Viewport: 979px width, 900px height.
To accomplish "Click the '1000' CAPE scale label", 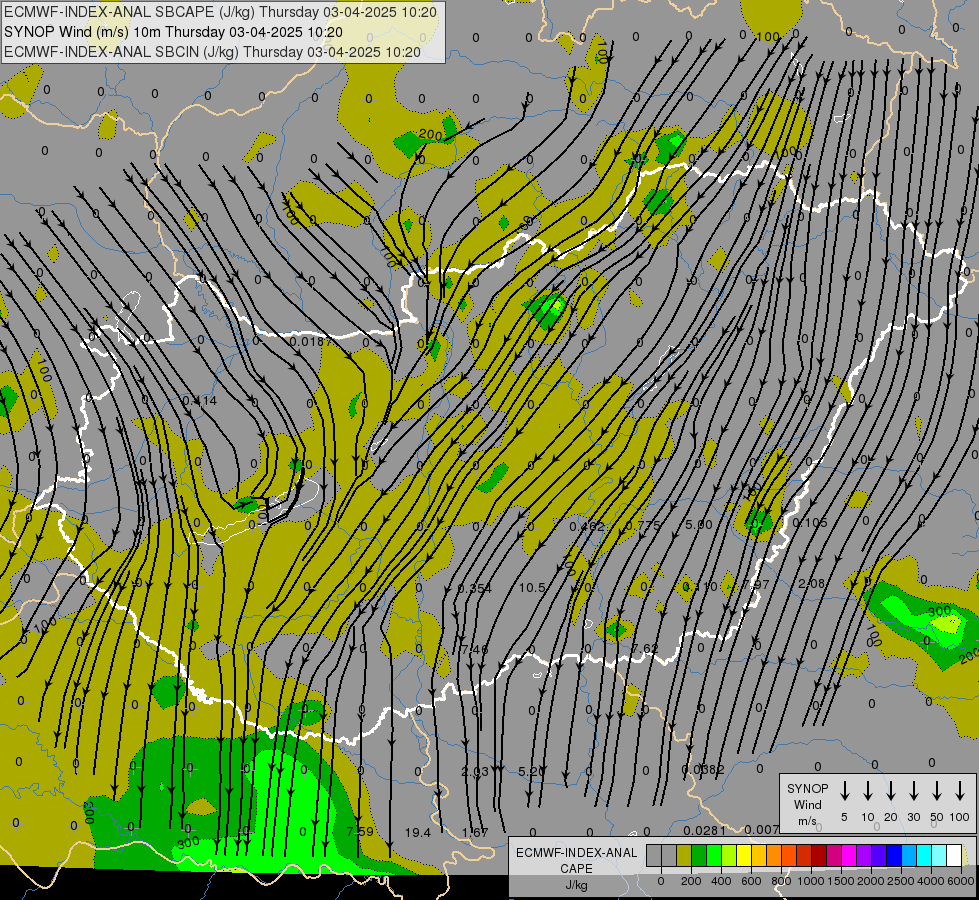I will tap(810, 881).
